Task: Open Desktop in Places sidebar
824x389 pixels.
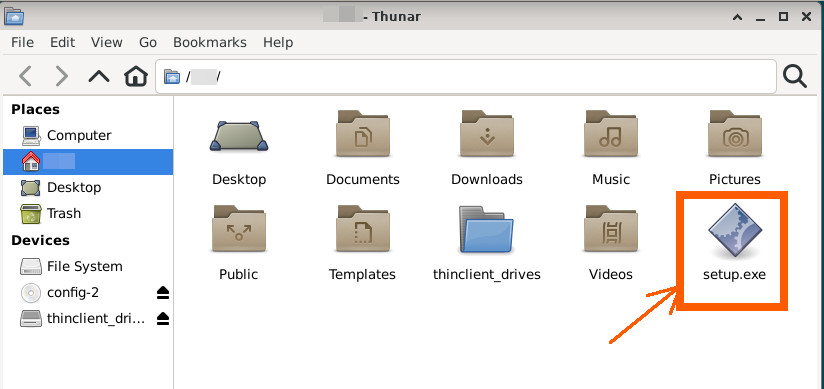Action: coord(88,187)
